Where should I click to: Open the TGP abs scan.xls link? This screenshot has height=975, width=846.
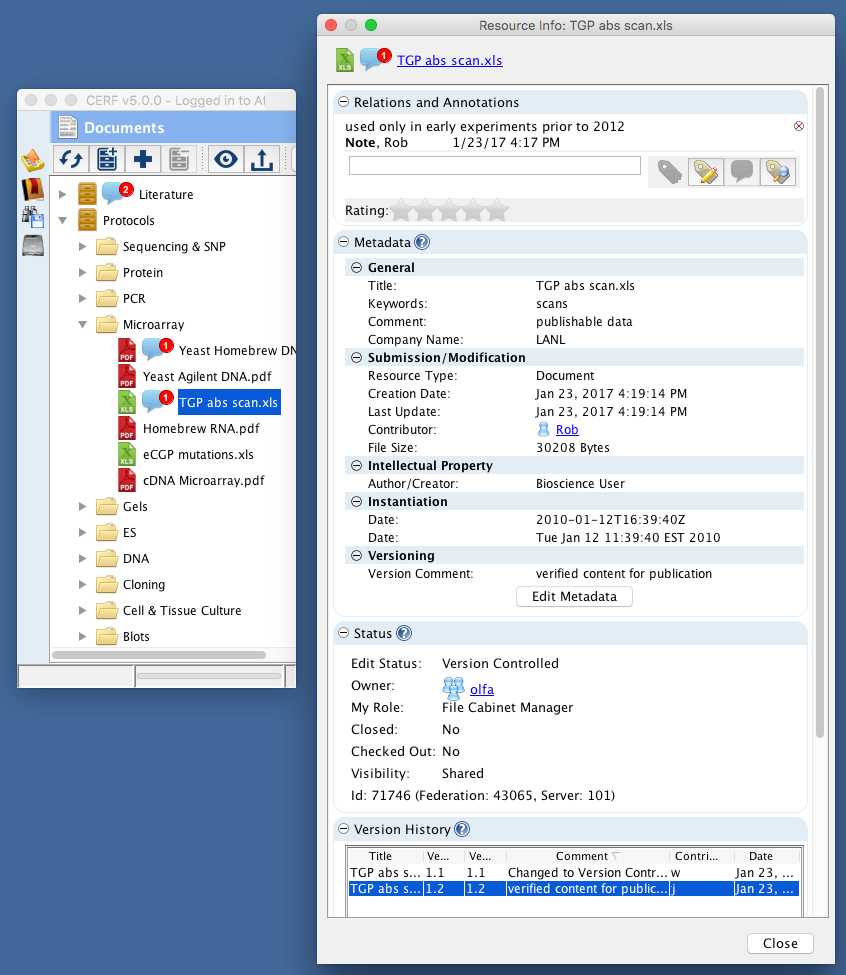click(449, 60)
